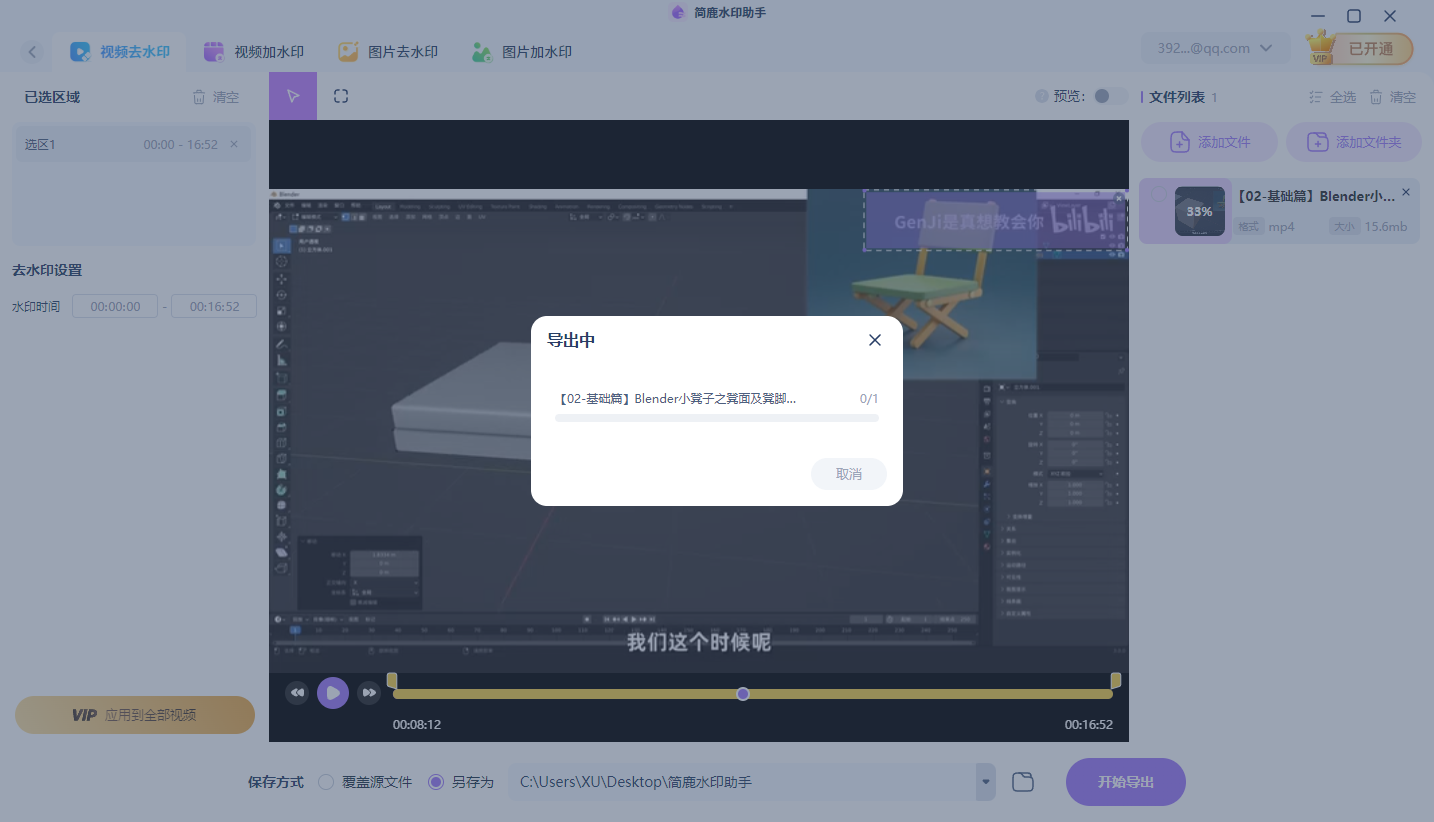Viewport: 1434px width, 822px height.
Task: Click the rewind playback button
Action: [297, 693]
